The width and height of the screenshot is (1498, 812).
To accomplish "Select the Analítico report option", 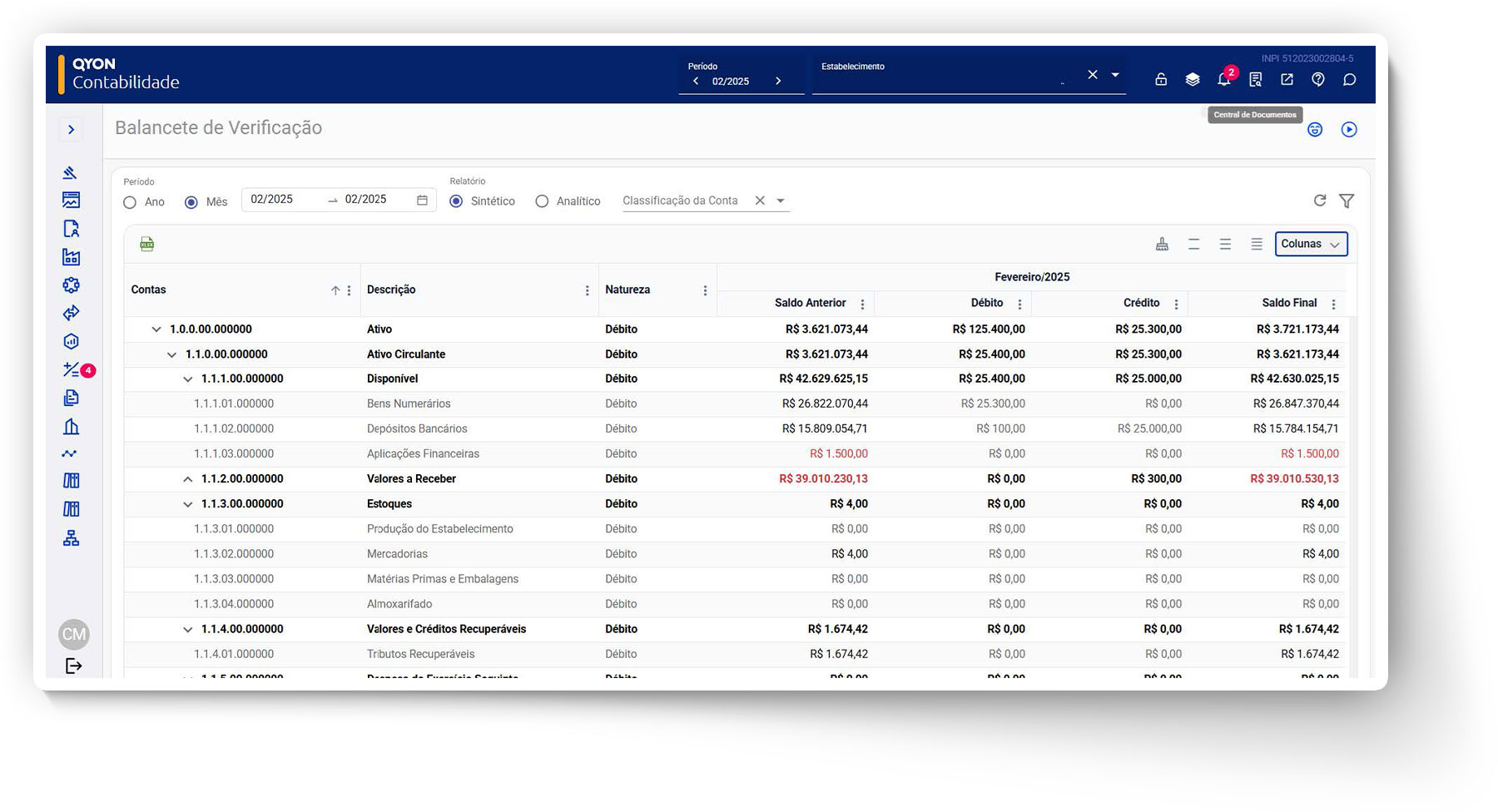I will 543,201.
